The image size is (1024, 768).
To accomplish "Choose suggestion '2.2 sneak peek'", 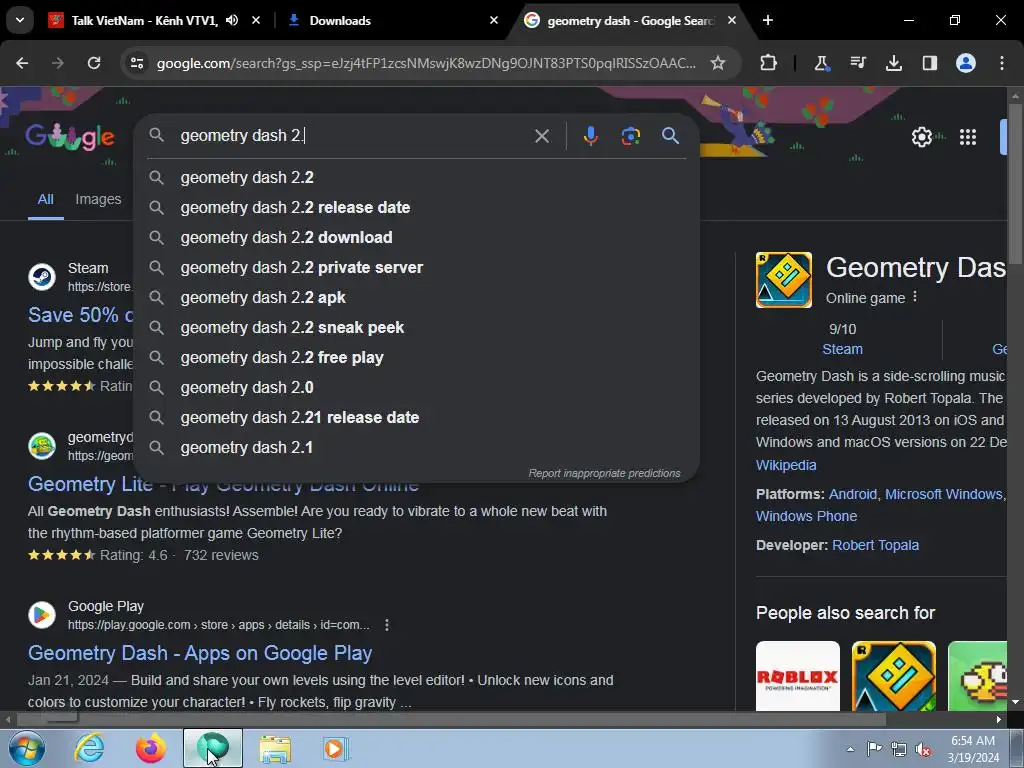I will [x=416, y=328].
